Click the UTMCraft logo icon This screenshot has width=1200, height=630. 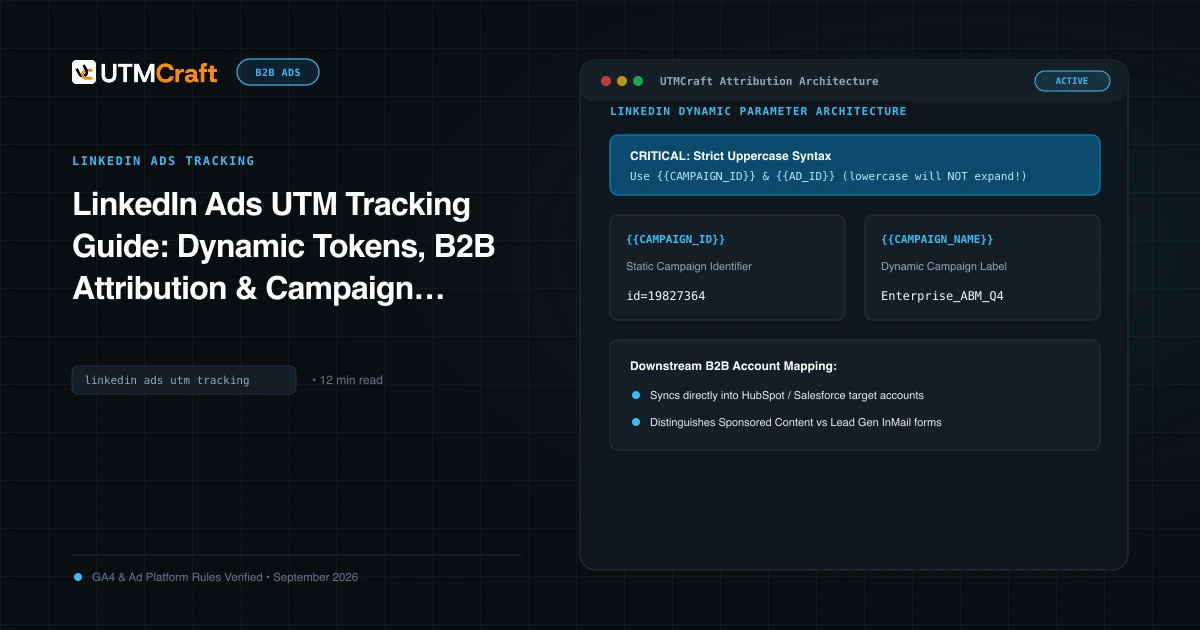pyautogui.click(x=84, y=72)
